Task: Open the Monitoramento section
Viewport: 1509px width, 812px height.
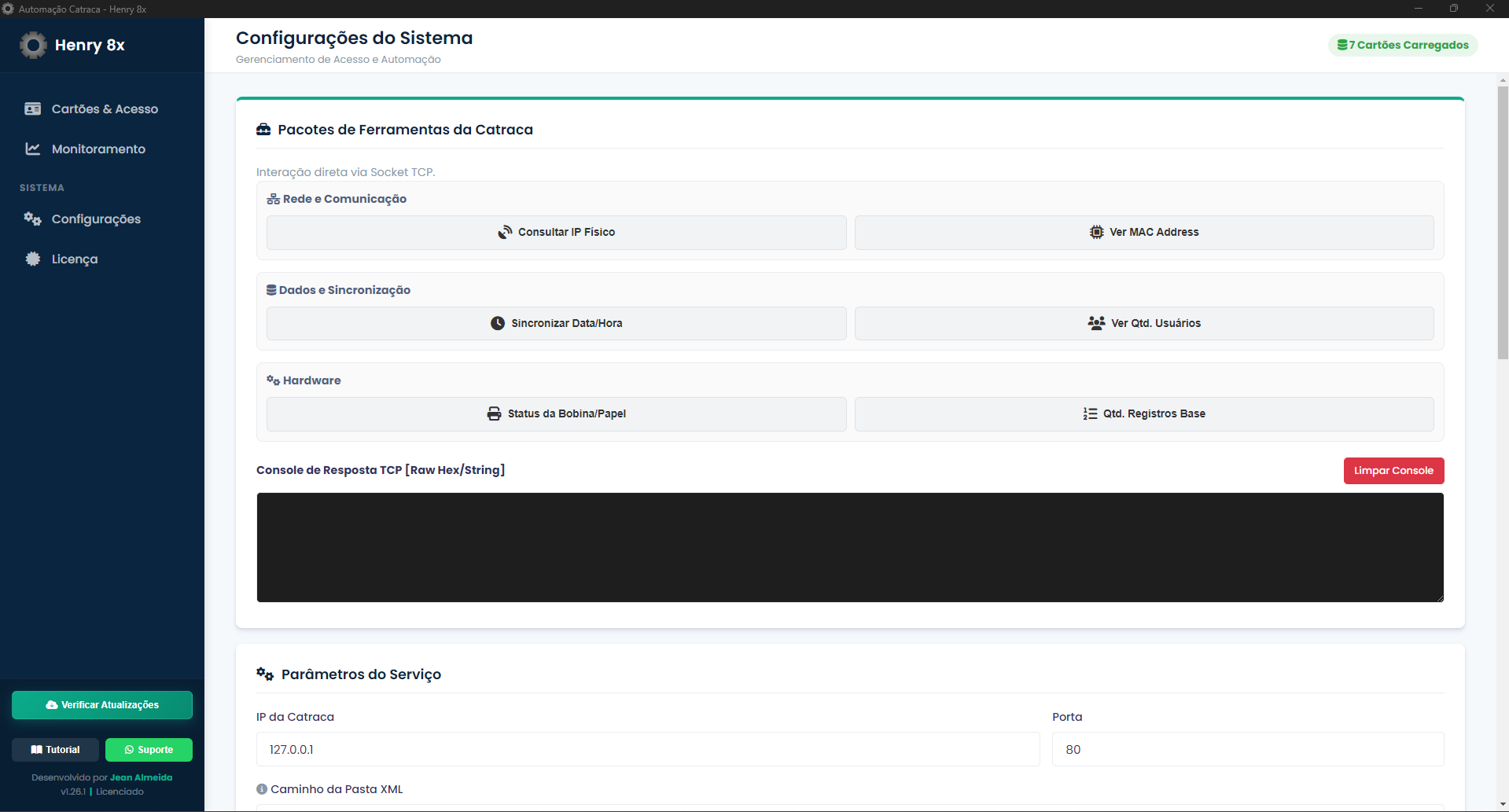Action: click(102, 149)
